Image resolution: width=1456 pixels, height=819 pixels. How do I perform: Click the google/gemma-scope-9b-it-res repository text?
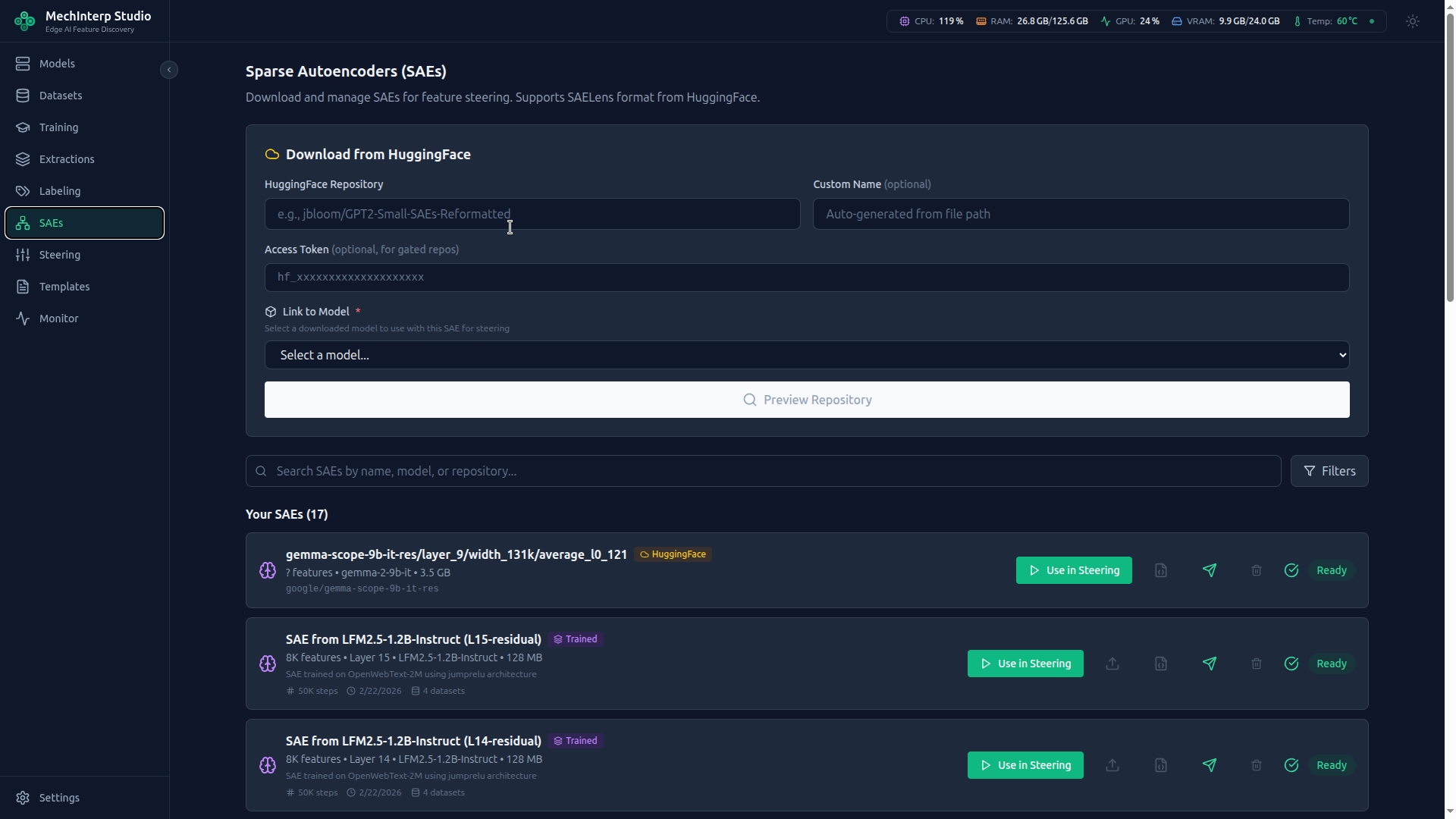point(362,588)
